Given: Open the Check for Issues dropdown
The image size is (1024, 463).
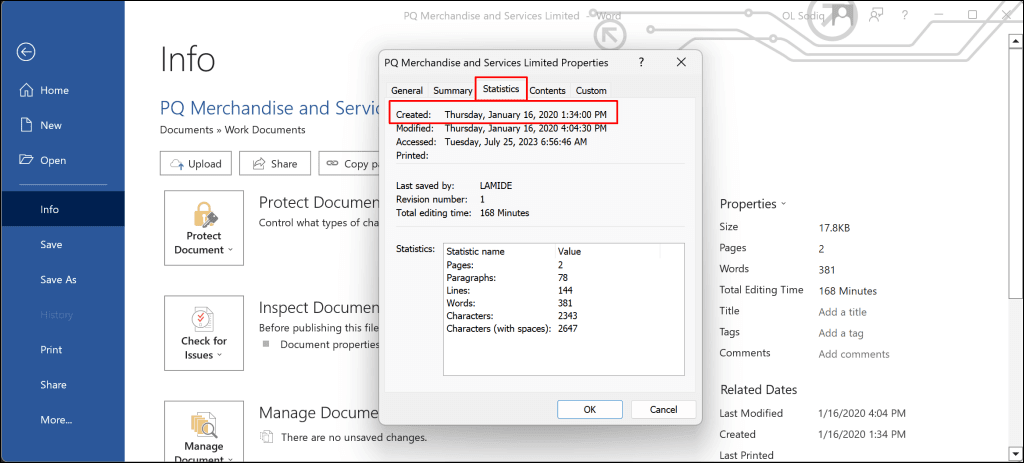Looking at the screenshot, I should coord(204,333).
